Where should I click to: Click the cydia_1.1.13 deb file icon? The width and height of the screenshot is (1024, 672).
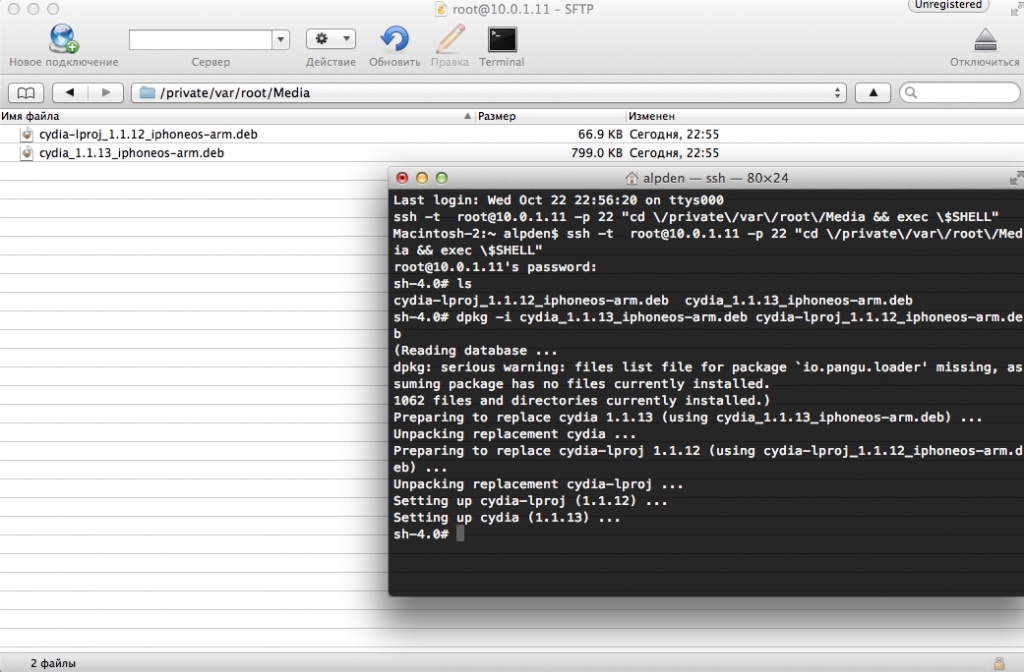click(27, 153)
